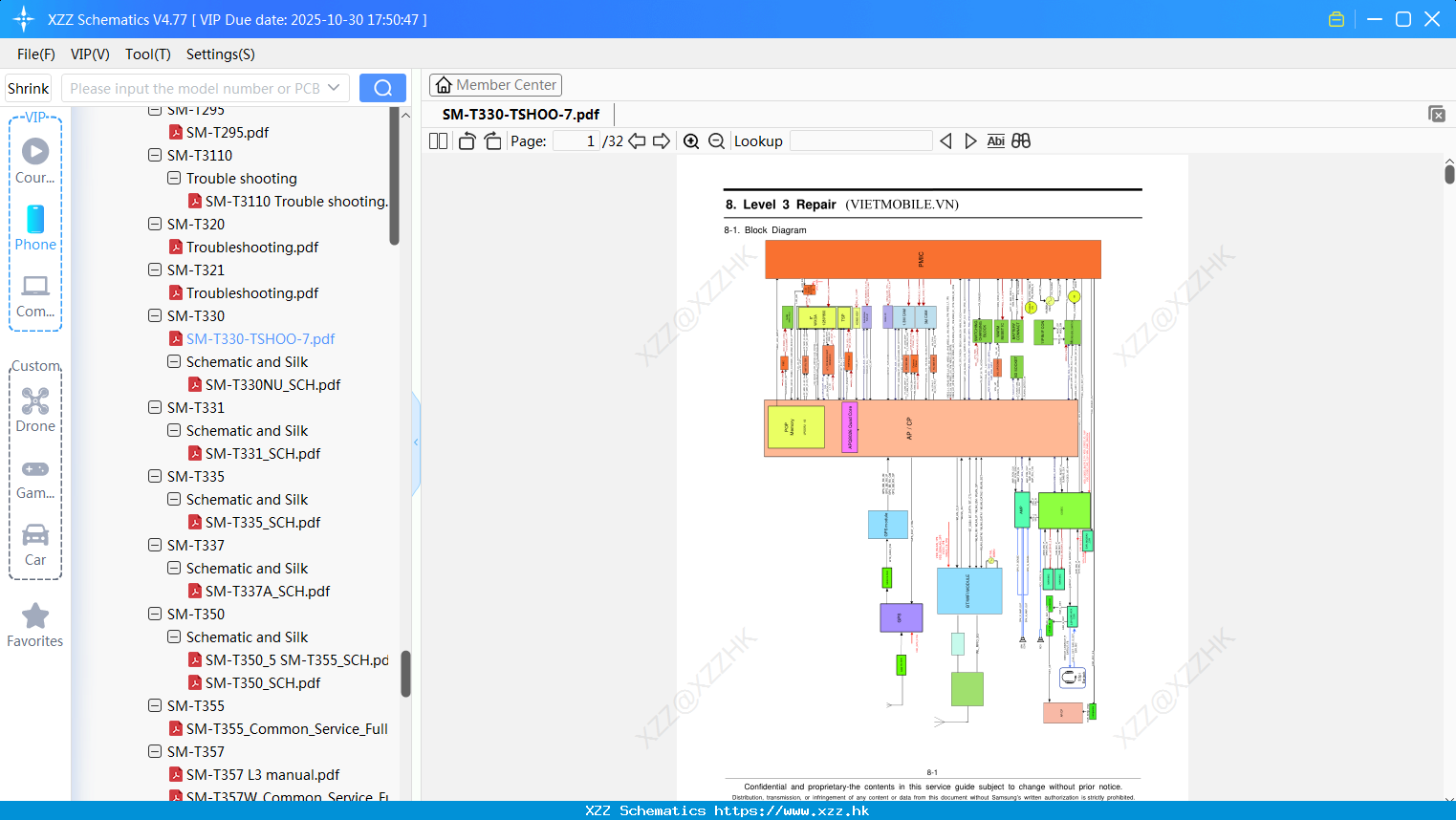Screen dimensions: 1456x820
Task: Collapse the SM-T320 tree node
Action: [x=155, y=224]
